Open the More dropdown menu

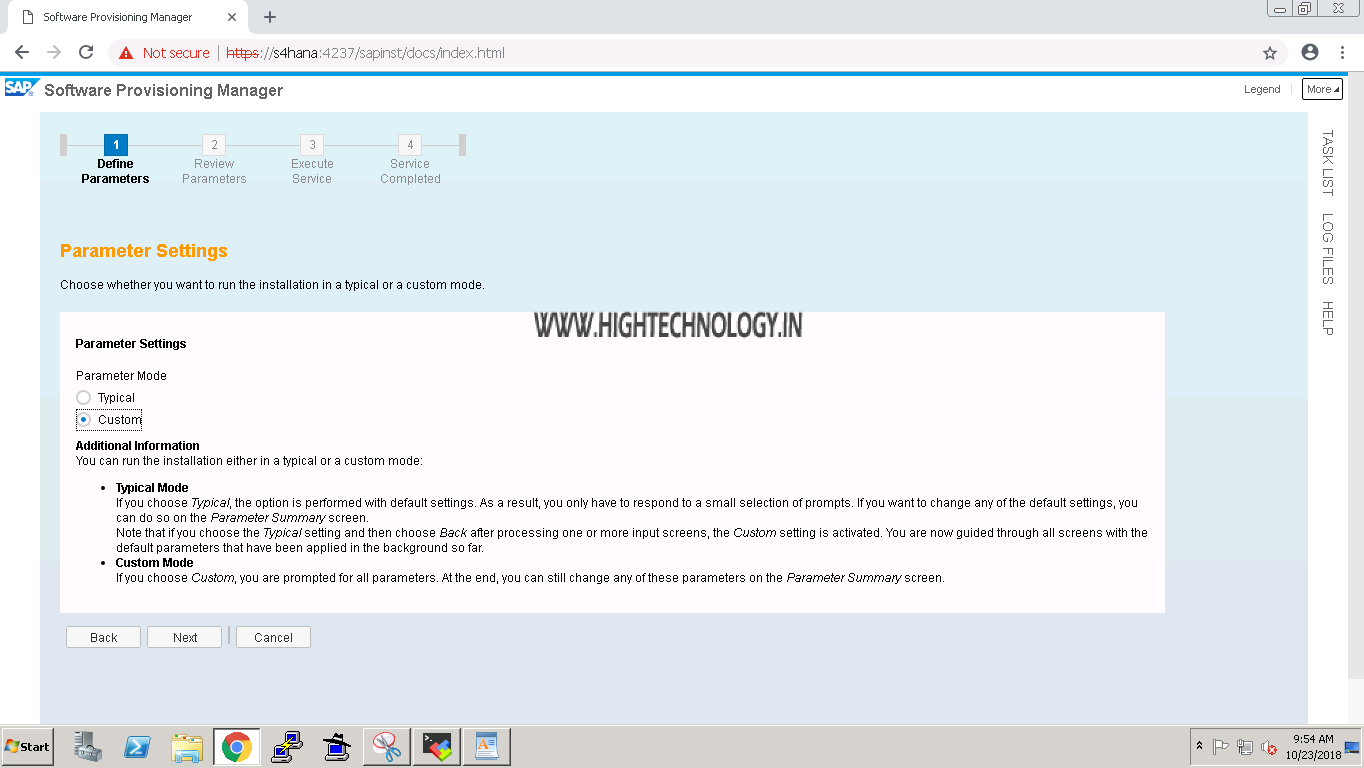(1322, 89)
